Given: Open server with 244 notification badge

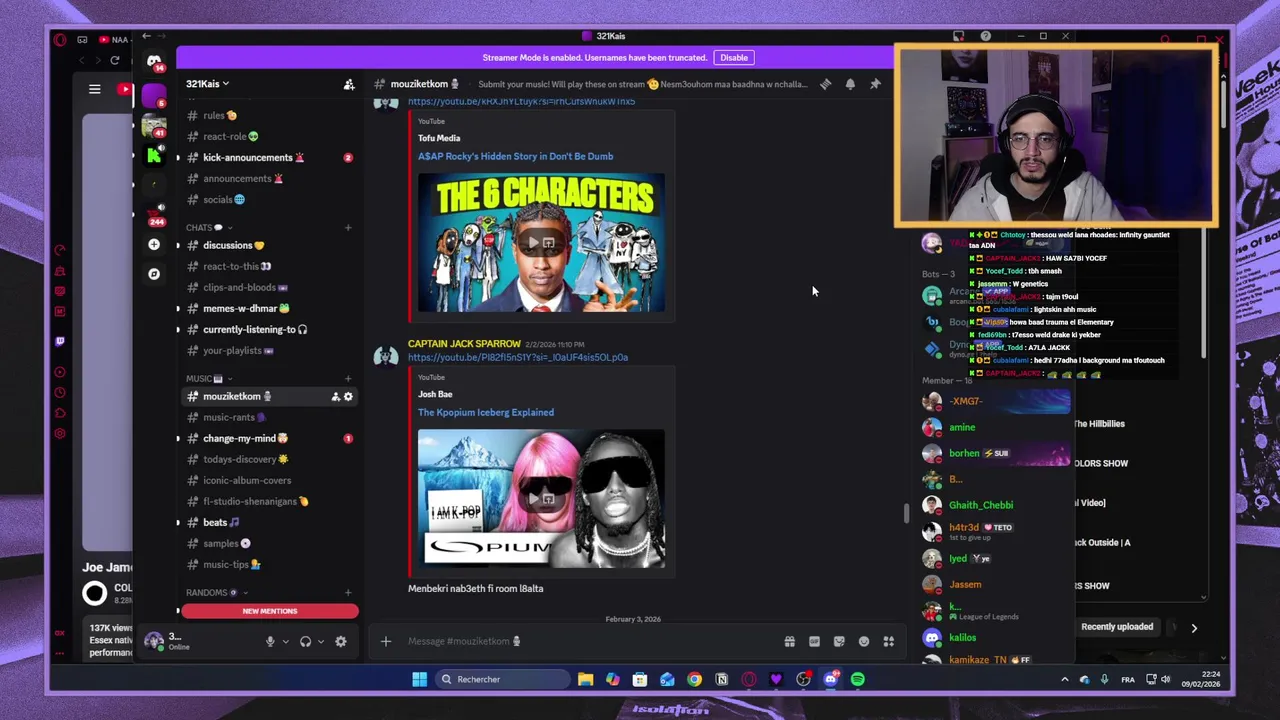Looking at the screenshot, I should (x=154, y=213).
